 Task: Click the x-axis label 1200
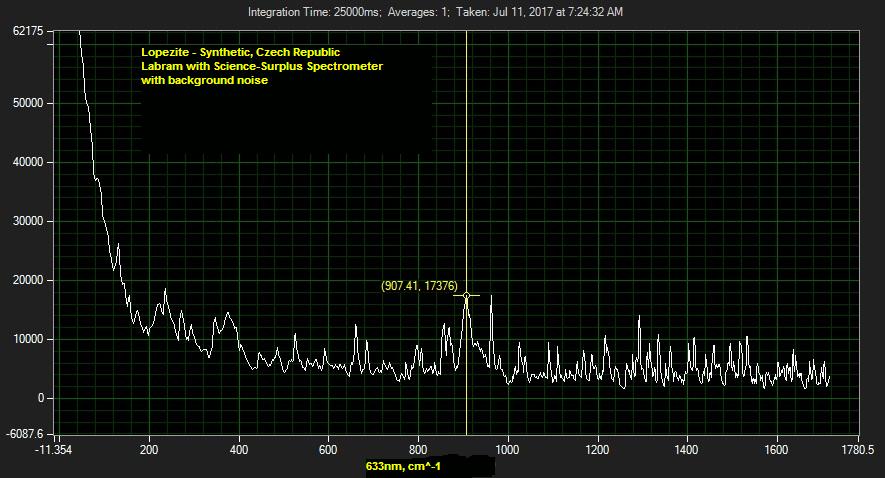[x=597, y=450]
